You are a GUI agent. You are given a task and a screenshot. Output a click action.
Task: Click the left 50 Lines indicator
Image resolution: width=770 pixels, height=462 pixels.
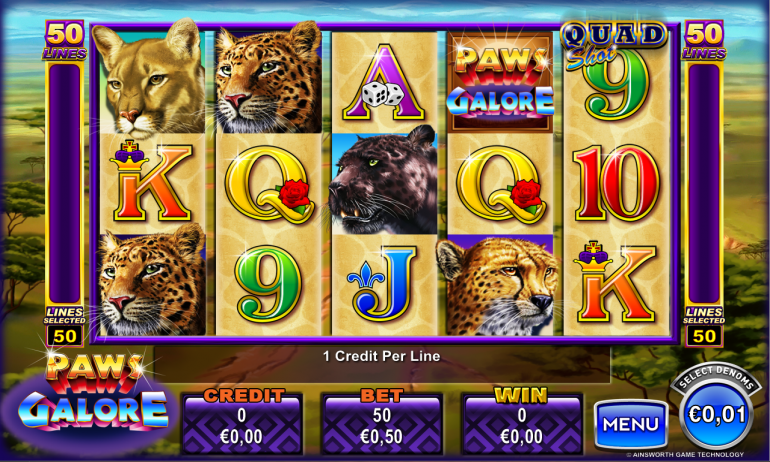coord(65,40)
